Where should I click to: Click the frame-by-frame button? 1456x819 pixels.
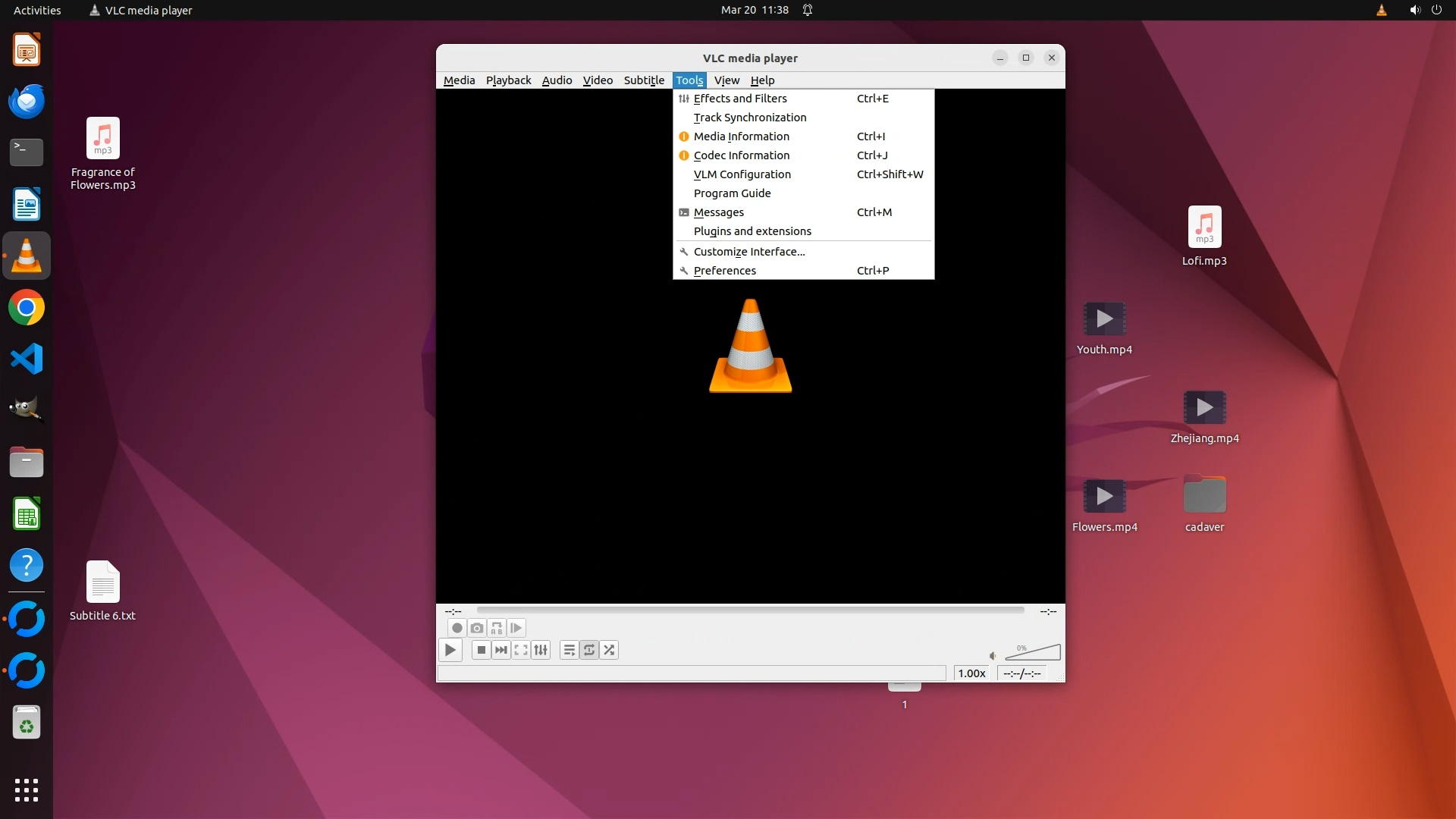[x=516, y=628]
